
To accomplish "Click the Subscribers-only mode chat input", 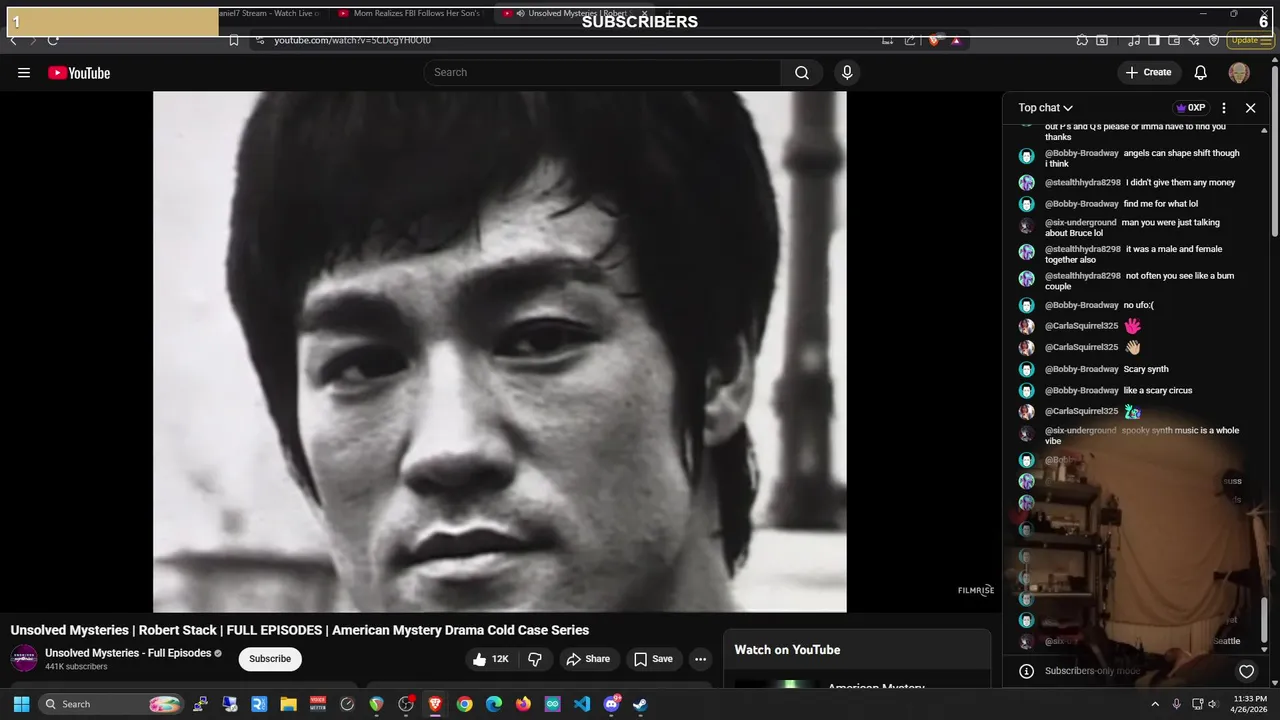I will 1093,671.
